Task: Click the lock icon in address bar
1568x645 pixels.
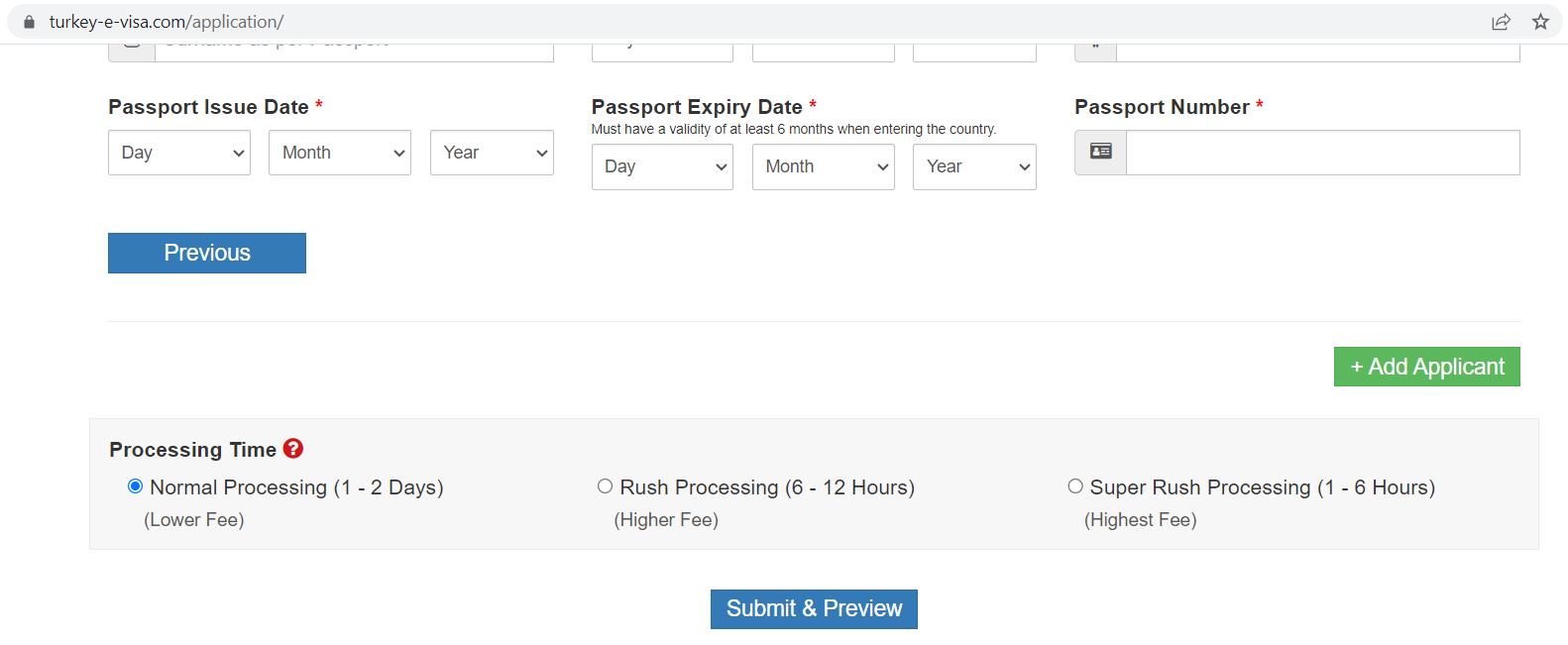Action: tap(29, 22)
